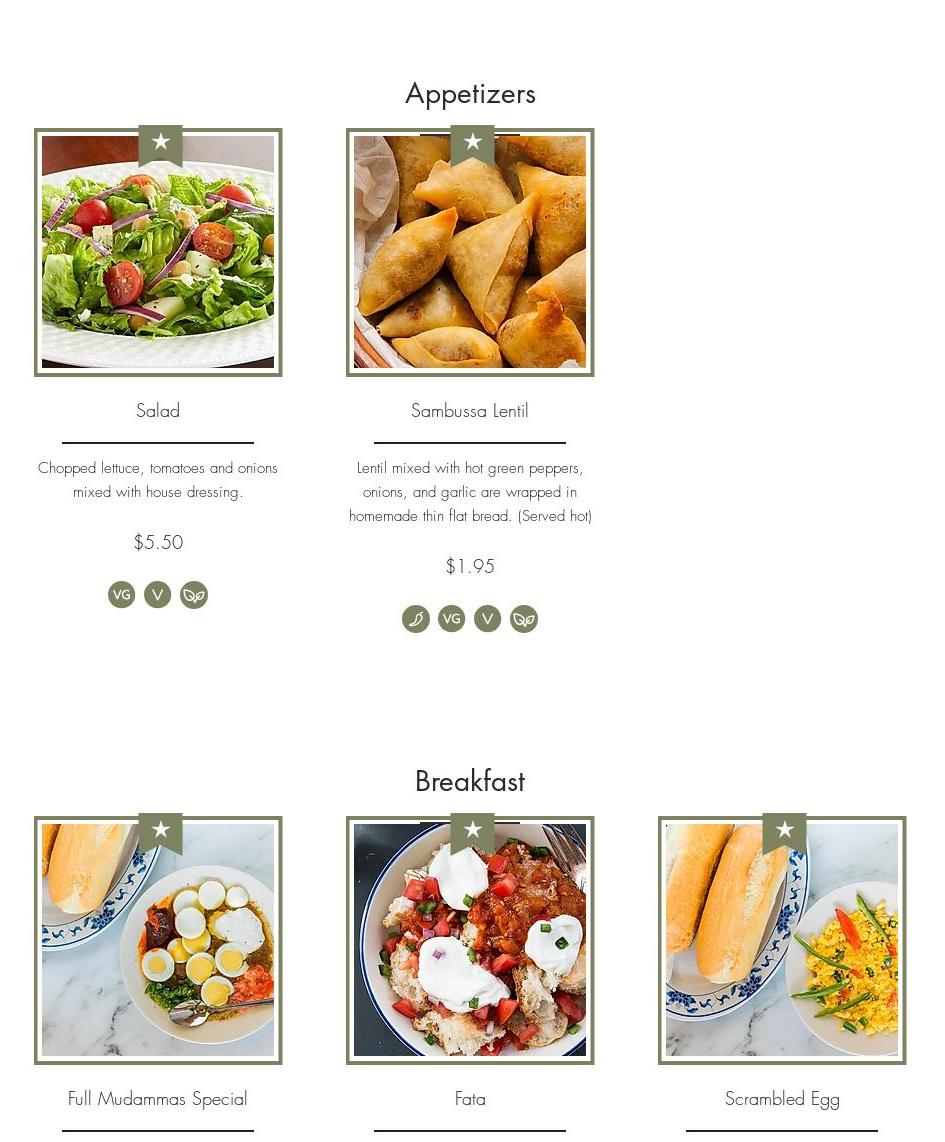The image size is (945, 1142).
Task: Click the VG icon under Salad
Action: [x=122, y=594]
